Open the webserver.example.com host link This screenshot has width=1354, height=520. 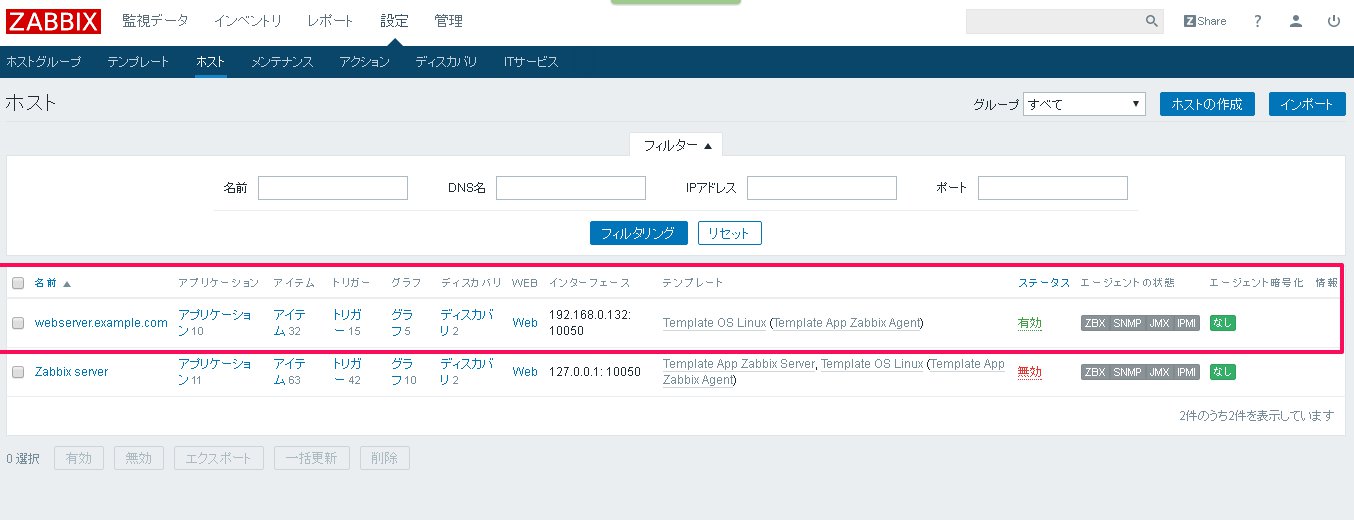(x=101, y=323)
